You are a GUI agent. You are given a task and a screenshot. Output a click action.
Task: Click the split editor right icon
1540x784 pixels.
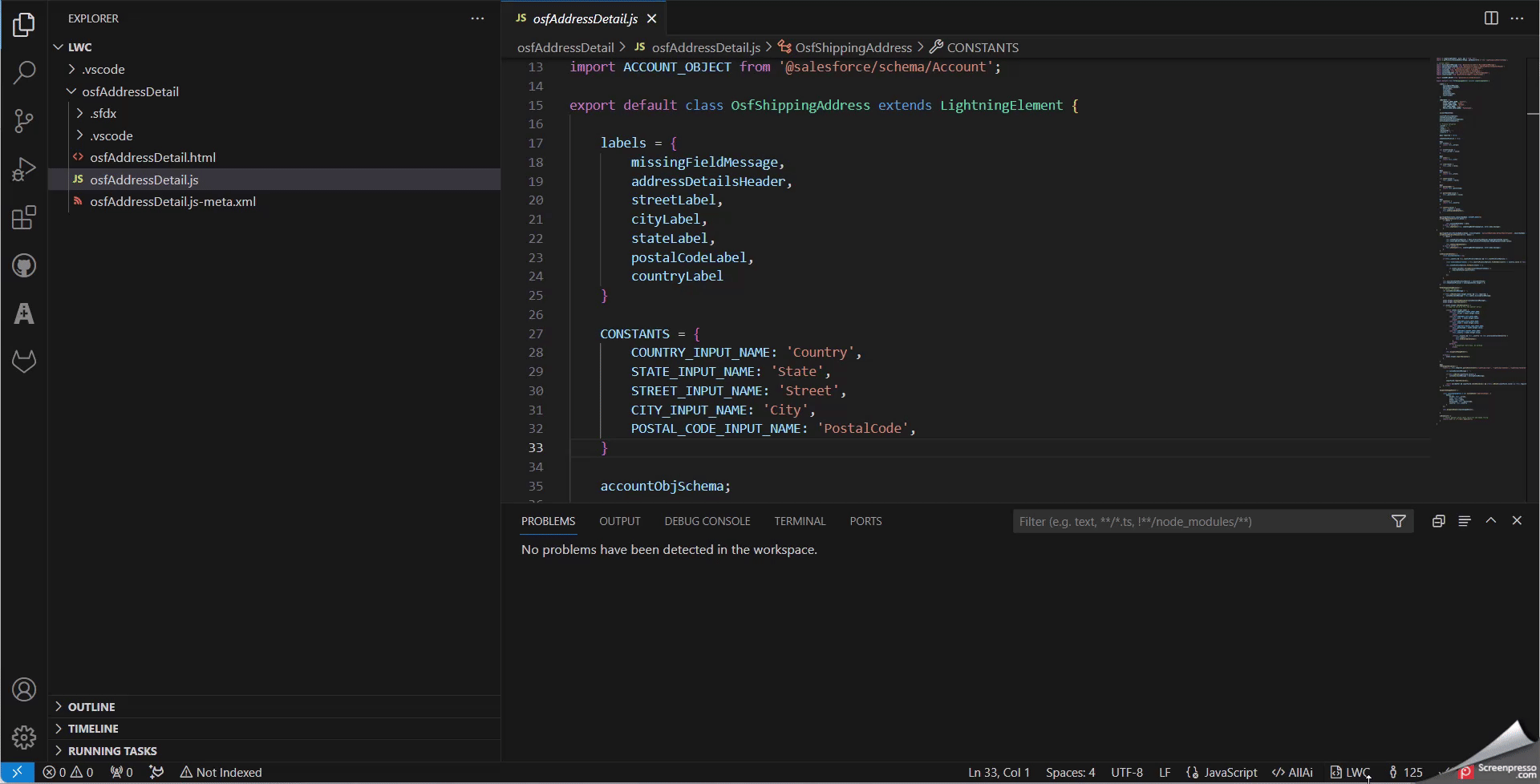[x=1491, y=18]
